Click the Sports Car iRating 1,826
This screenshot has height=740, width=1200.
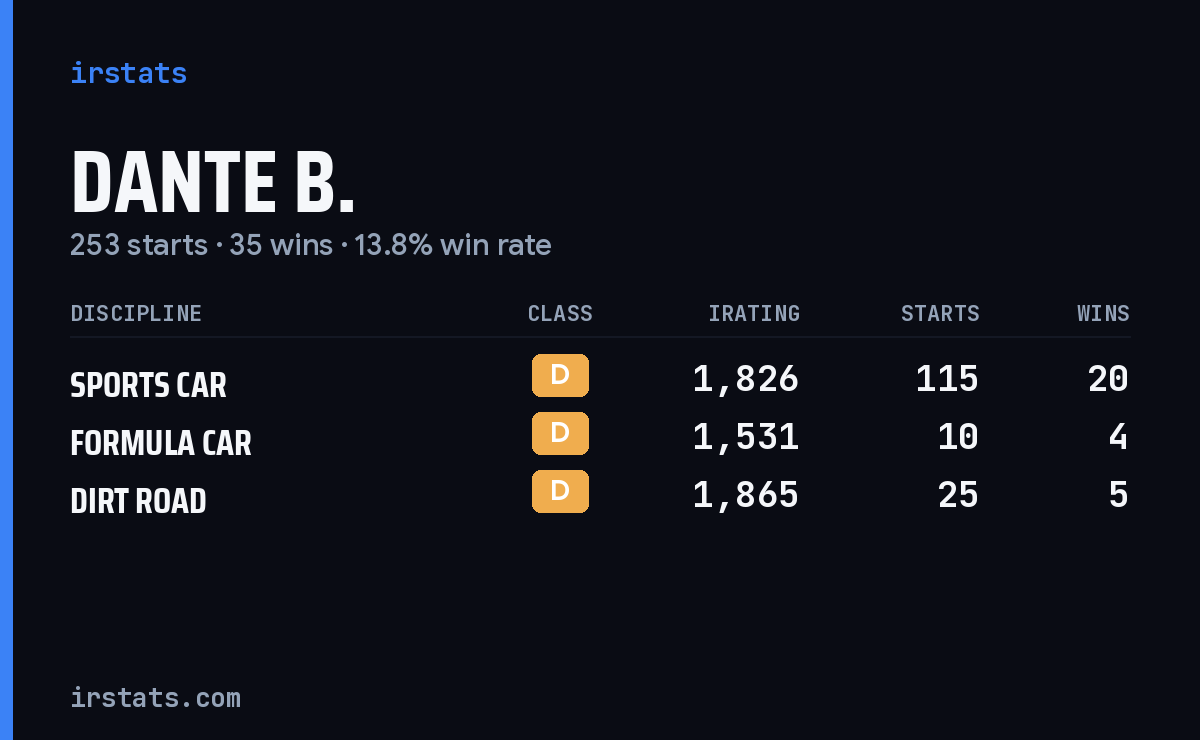(746, 379)
